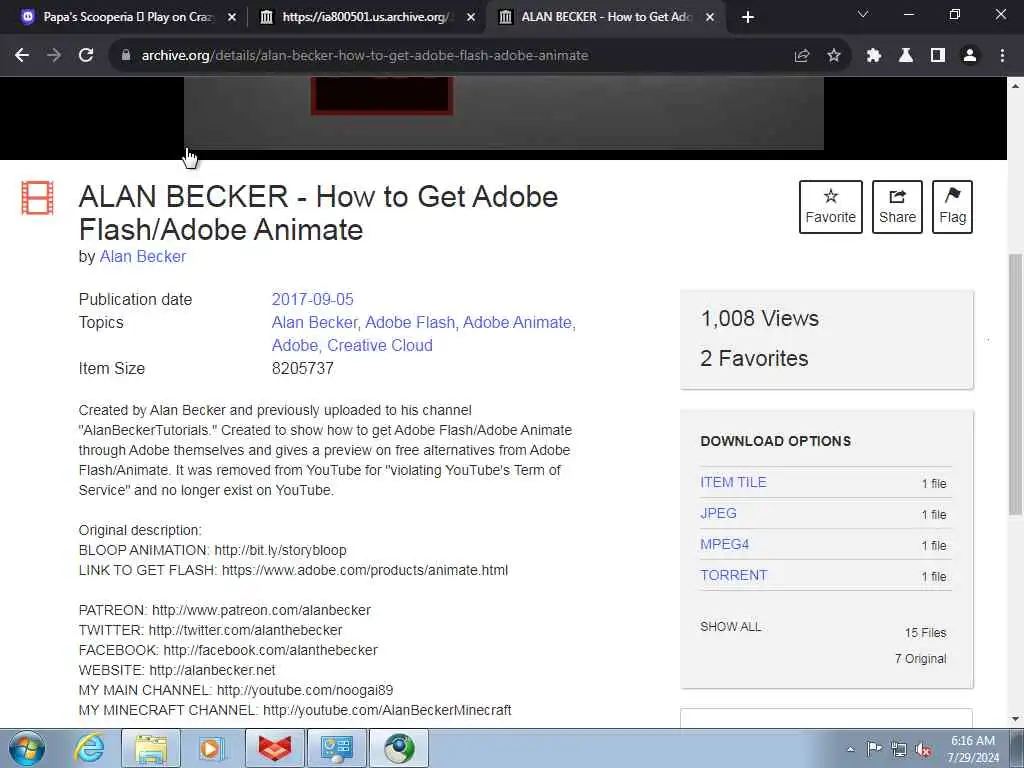Download the JPEG file

pyautogui.click(x=718, y=513)
